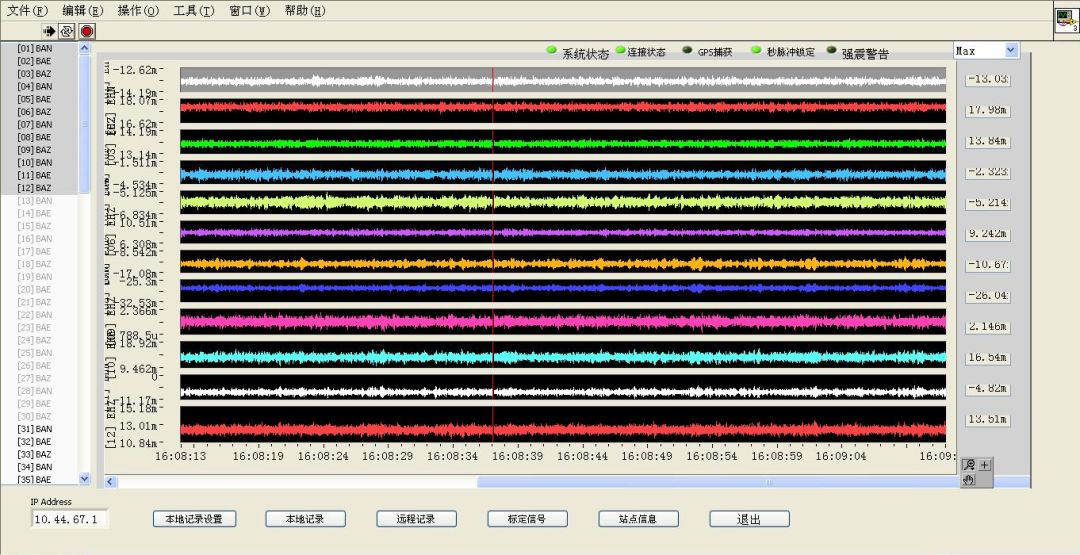Click the IP Address input field
This screenshot has width=1080, height=555.
point(70,519)
